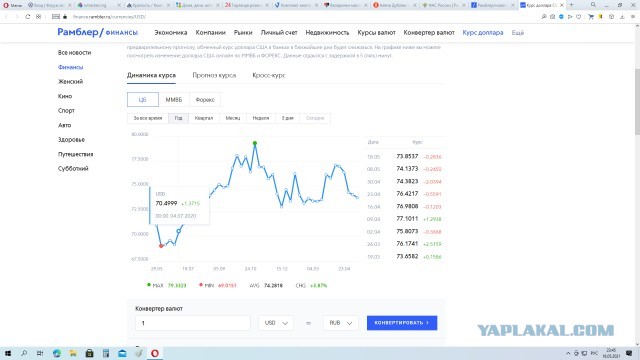Screen dimensions: 640x360
Task: Open Субботний in sidebar
Action: pos(73,169)
